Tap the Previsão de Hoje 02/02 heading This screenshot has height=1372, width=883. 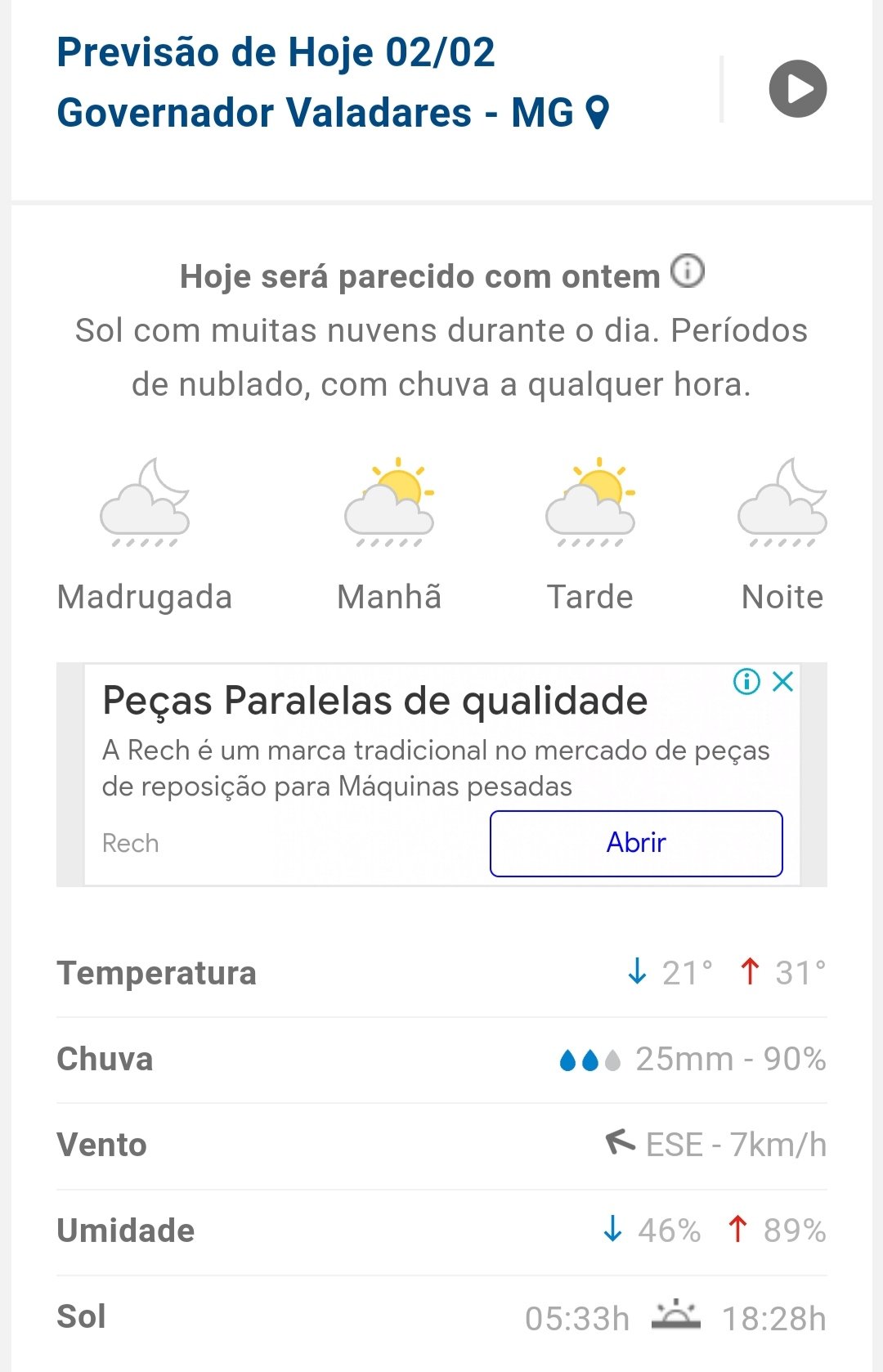point(276,52)
